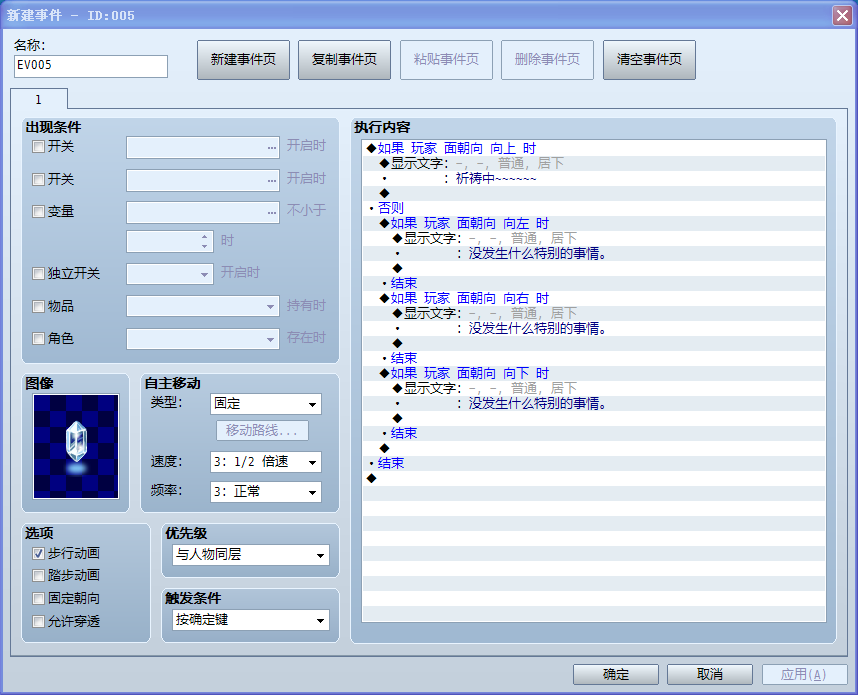Open the 独立开关 selection dropdown
858x695 pixels.
170,274
